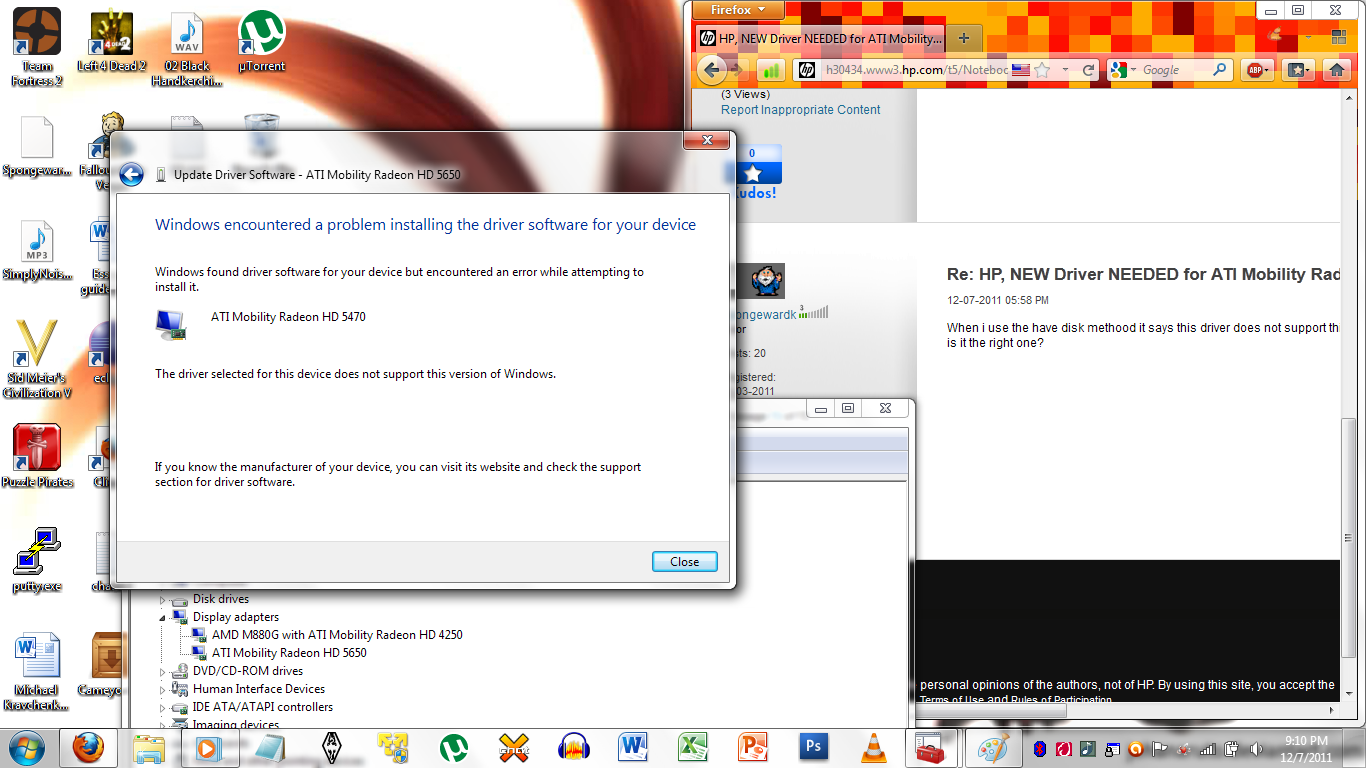Open the list all tabs dropdown arrow
Viewport: 1366px width, 768px height.
(1309, 38)
